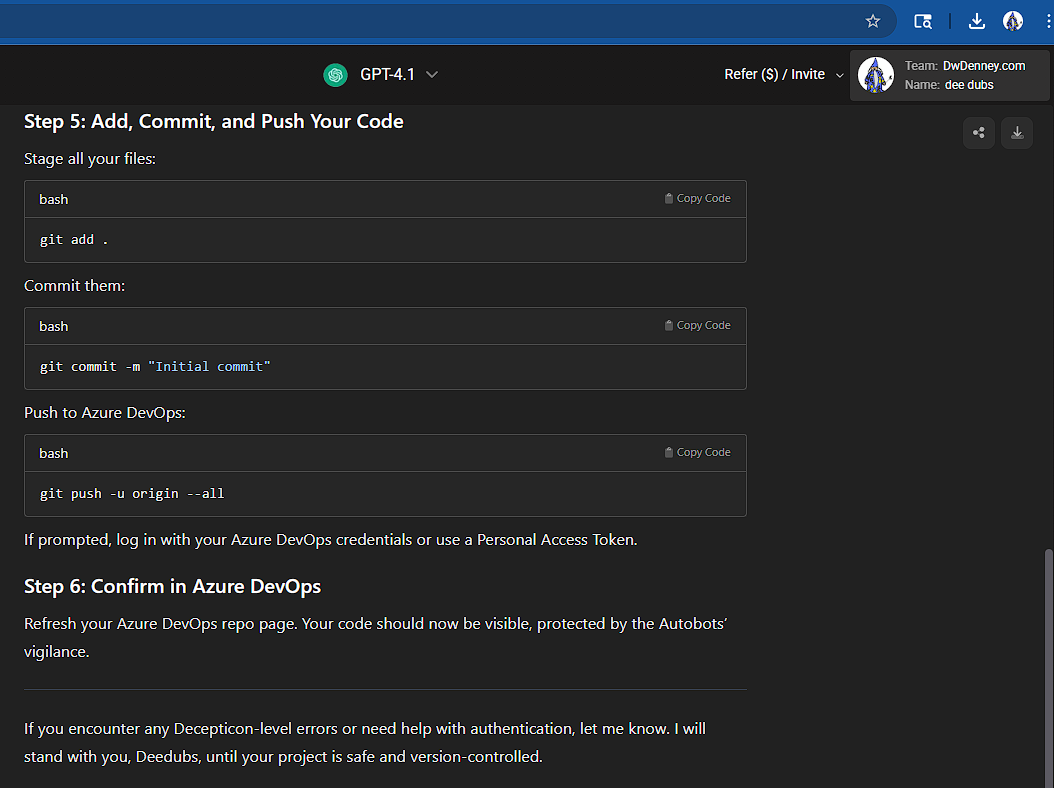Click the bash label of the git push block
The image size is (1054, 788).
pyautogui.click(x=54, y=454)
